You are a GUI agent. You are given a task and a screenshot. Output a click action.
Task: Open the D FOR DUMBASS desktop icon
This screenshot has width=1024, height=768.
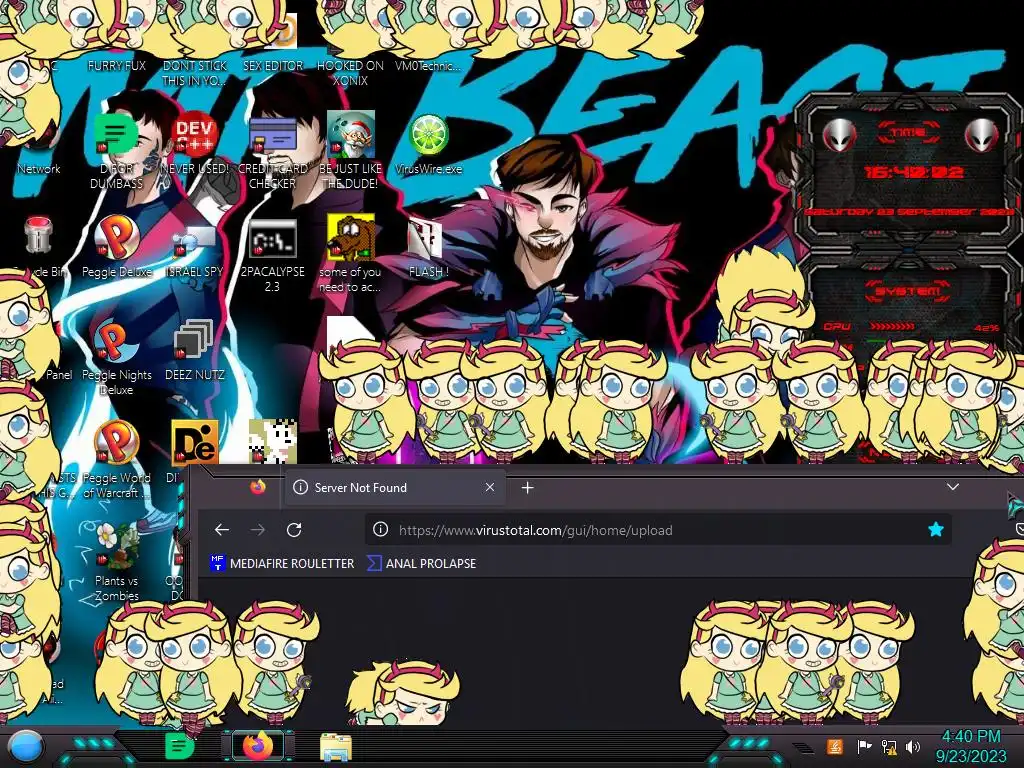coord(116,134)
